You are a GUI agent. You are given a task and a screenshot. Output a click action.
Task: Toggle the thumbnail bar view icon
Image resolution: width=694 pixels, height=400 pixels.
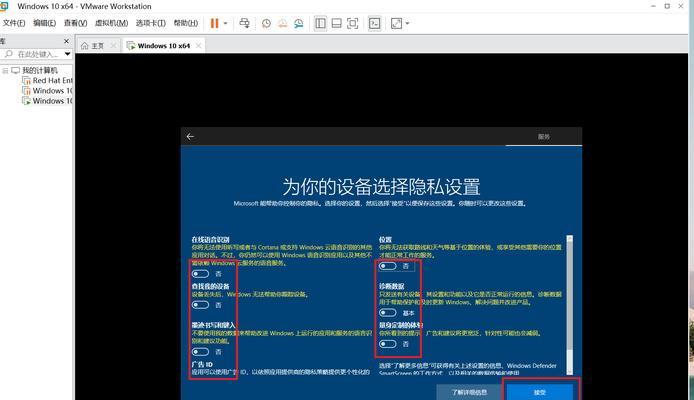(x=336, y=23)
